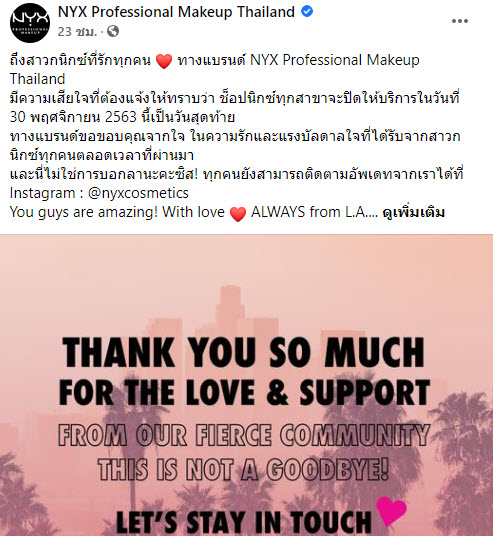
Task: Click the Thai greeting ถึงสาวกนิกซ์ที่รักทุกคน
Action: click(x=80, y=61)
